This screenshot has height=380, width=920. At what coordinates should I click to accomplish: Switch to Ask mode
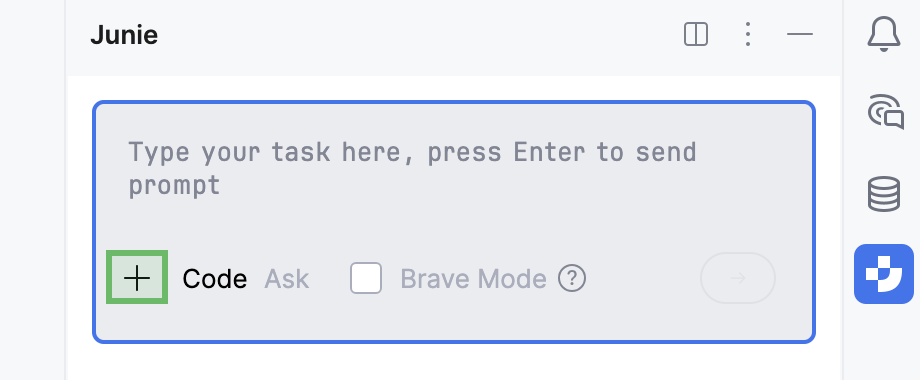click(286, 279)
